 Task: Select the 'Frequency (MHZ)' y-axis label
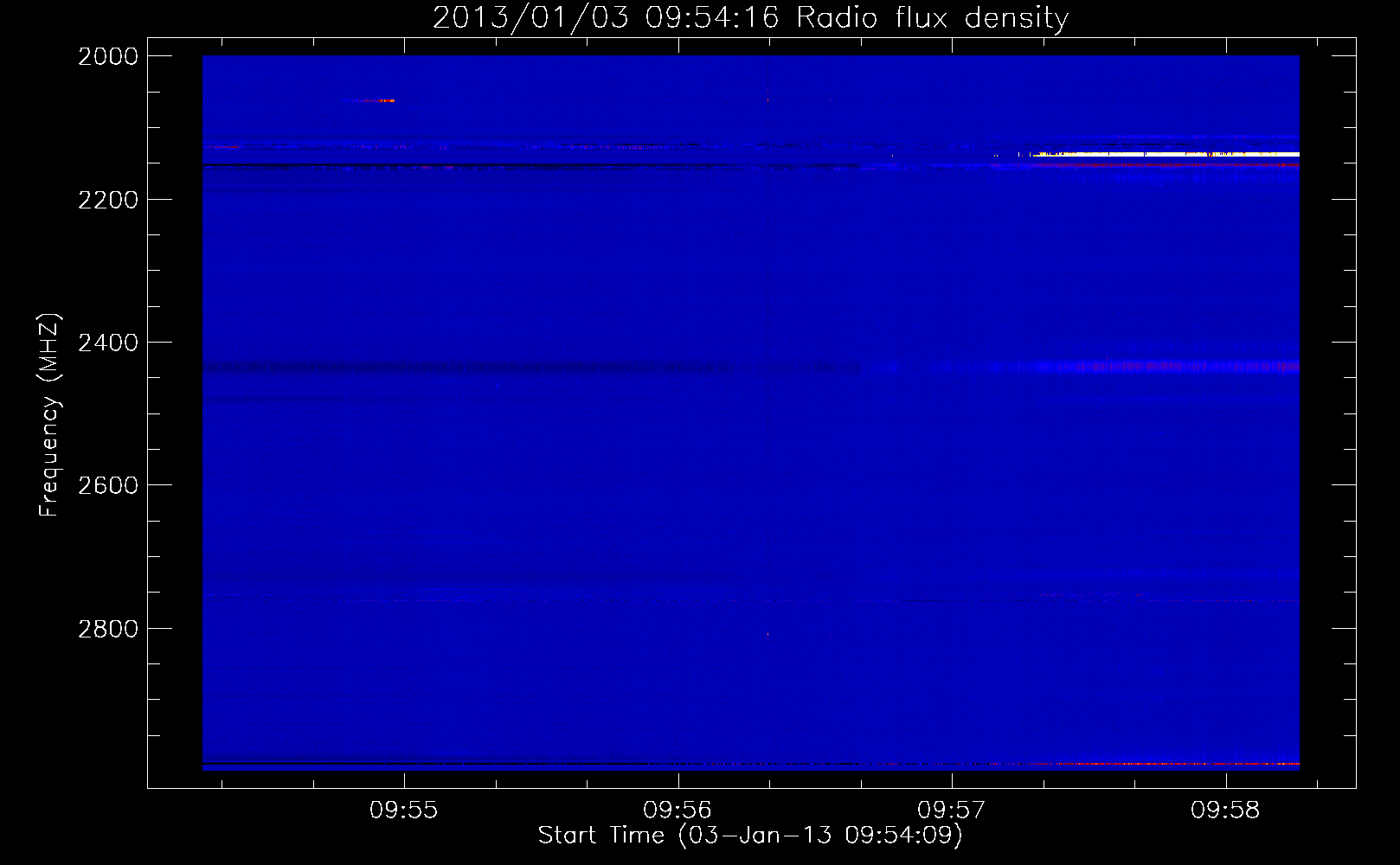point(49,415)
